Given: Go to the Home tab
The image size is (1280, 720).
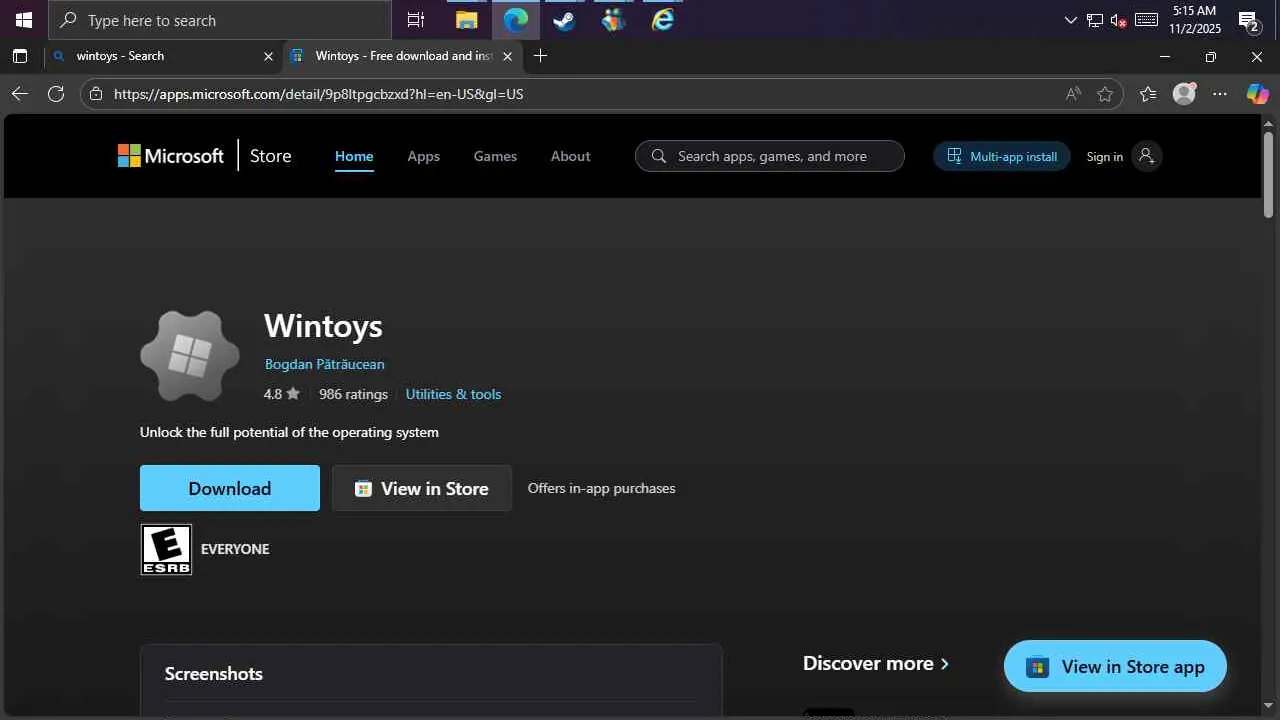Looking at the screenshot, I should 354,156.
